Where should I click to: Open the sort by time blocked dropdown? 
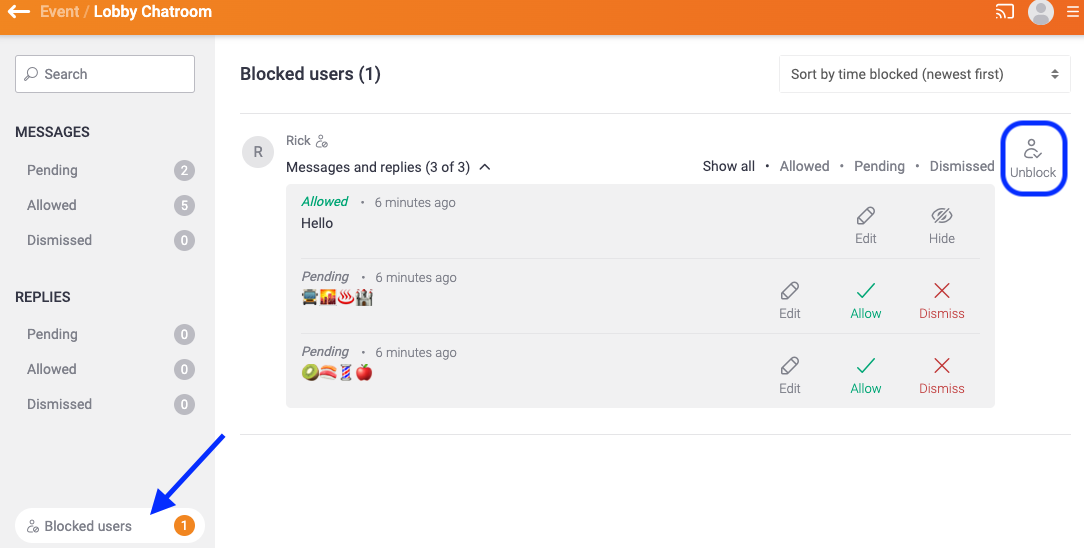[x=924, y=74]
